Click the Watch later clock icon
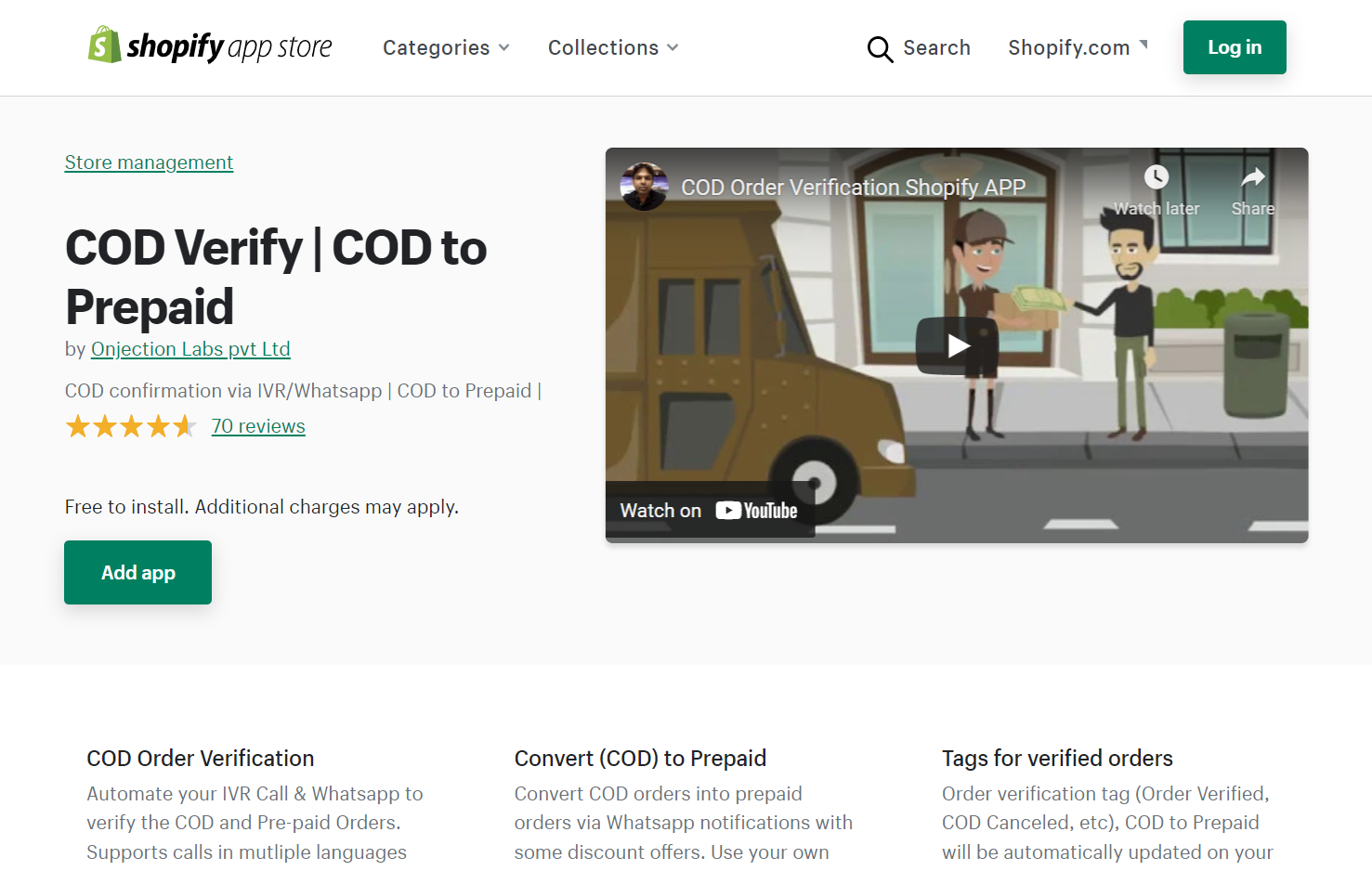1372x871 pixels. coord(1156,176)
